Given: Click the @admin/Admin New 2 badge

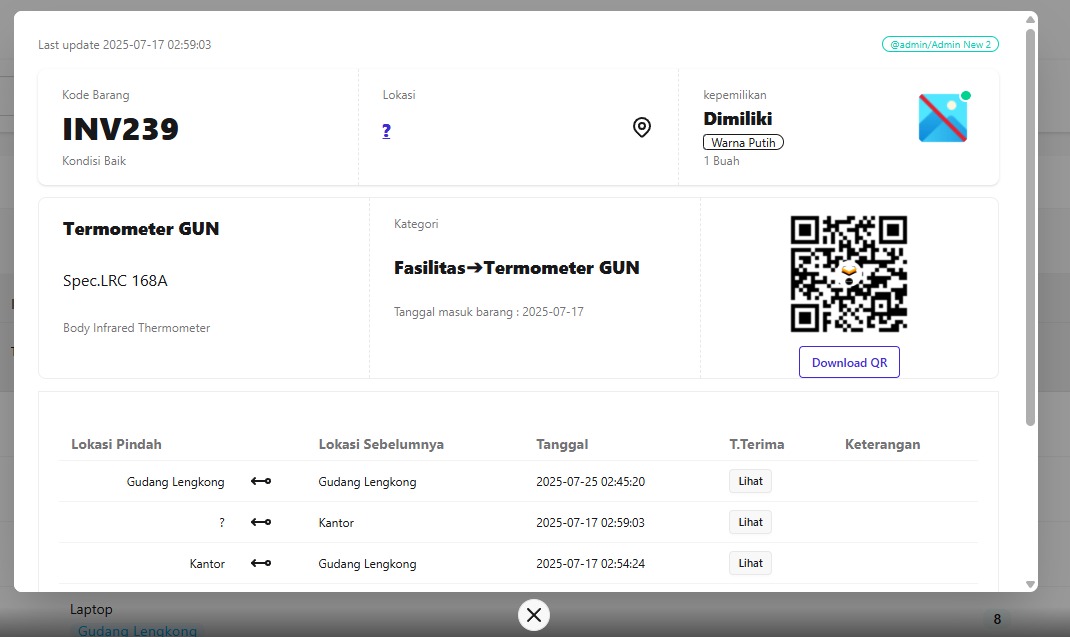Looking at the screenshot, I should click(x=940, y=44).
